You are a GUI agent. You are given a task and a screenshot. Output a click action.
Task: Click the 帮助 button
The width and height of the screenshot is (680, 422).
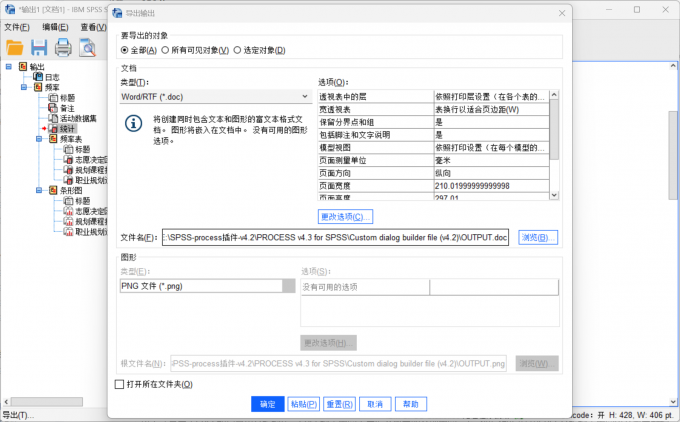tap(411, 404)
